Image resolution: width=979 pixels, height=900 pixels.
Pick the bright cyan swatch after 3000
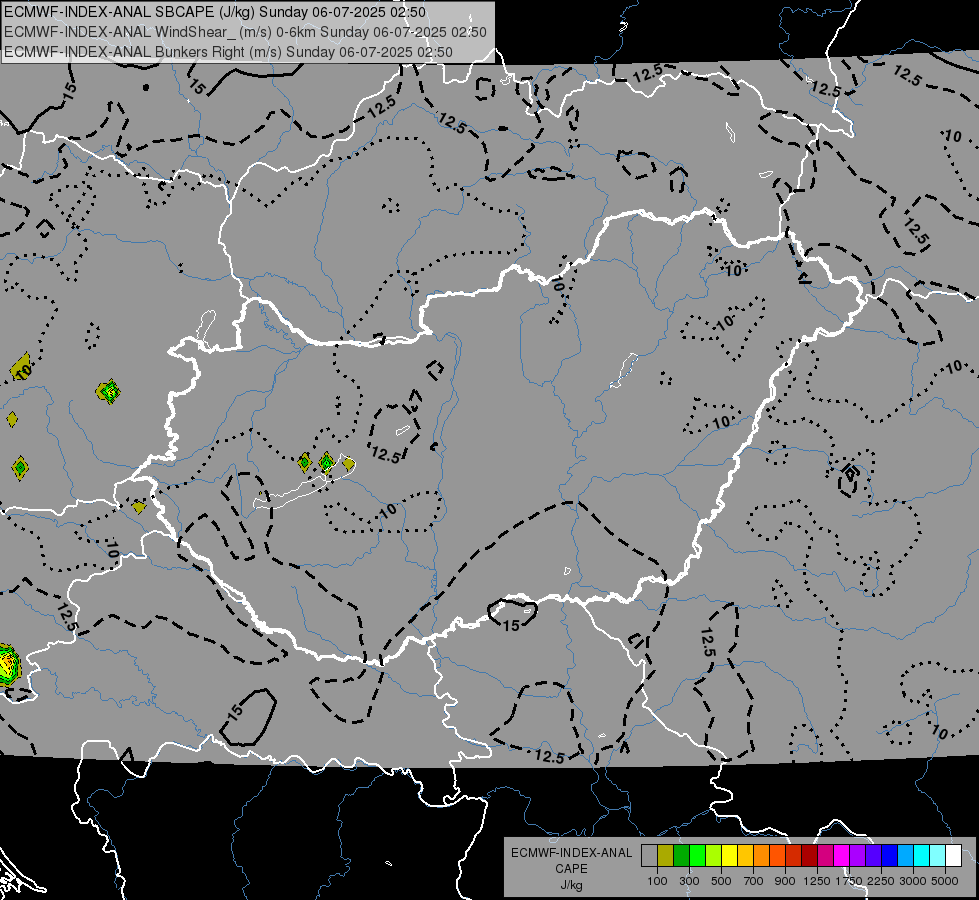[922, 855]
